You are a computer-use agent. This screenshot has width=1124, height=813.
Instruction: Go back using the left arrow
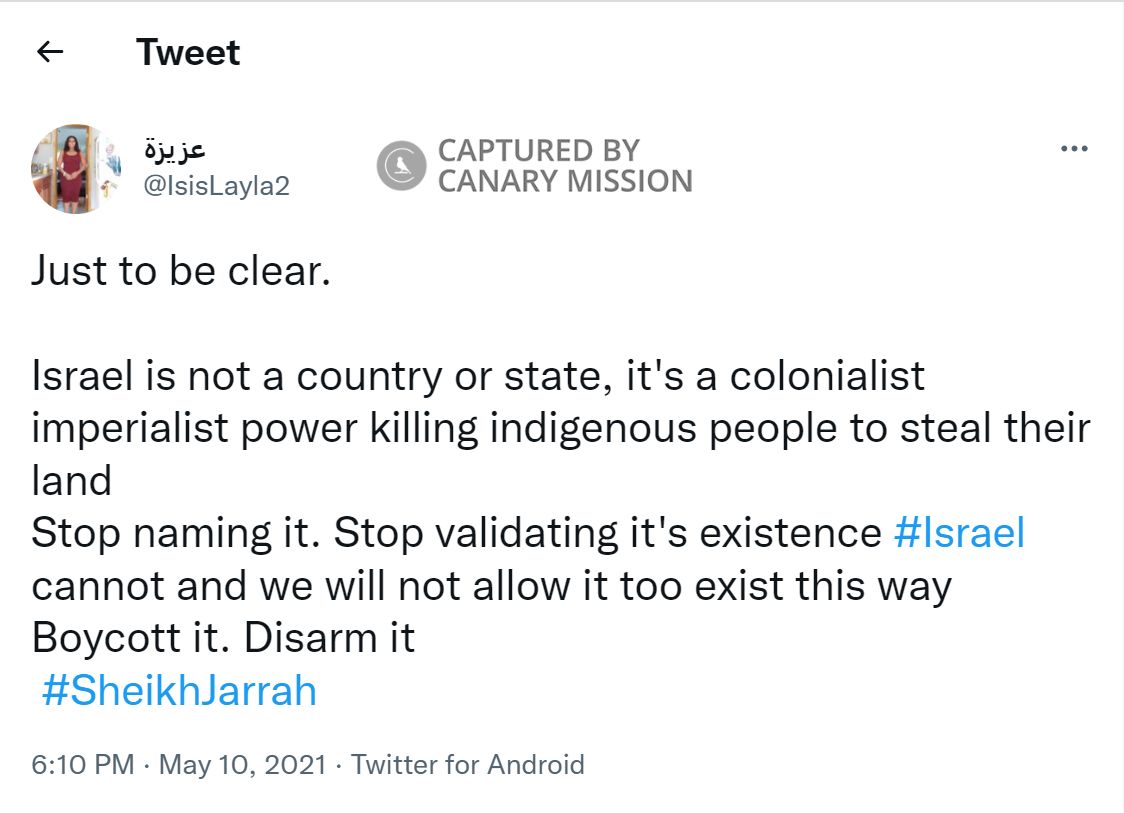49,52
